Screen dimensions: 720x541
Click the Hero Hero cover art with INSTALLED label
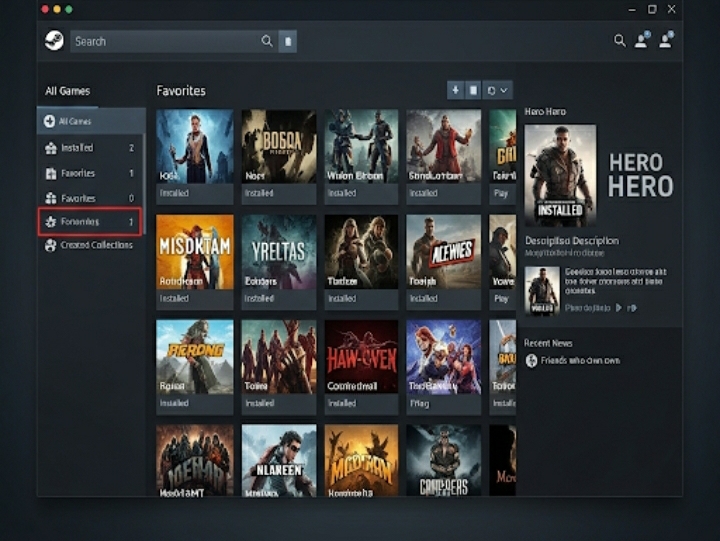[x=560, y=175]
